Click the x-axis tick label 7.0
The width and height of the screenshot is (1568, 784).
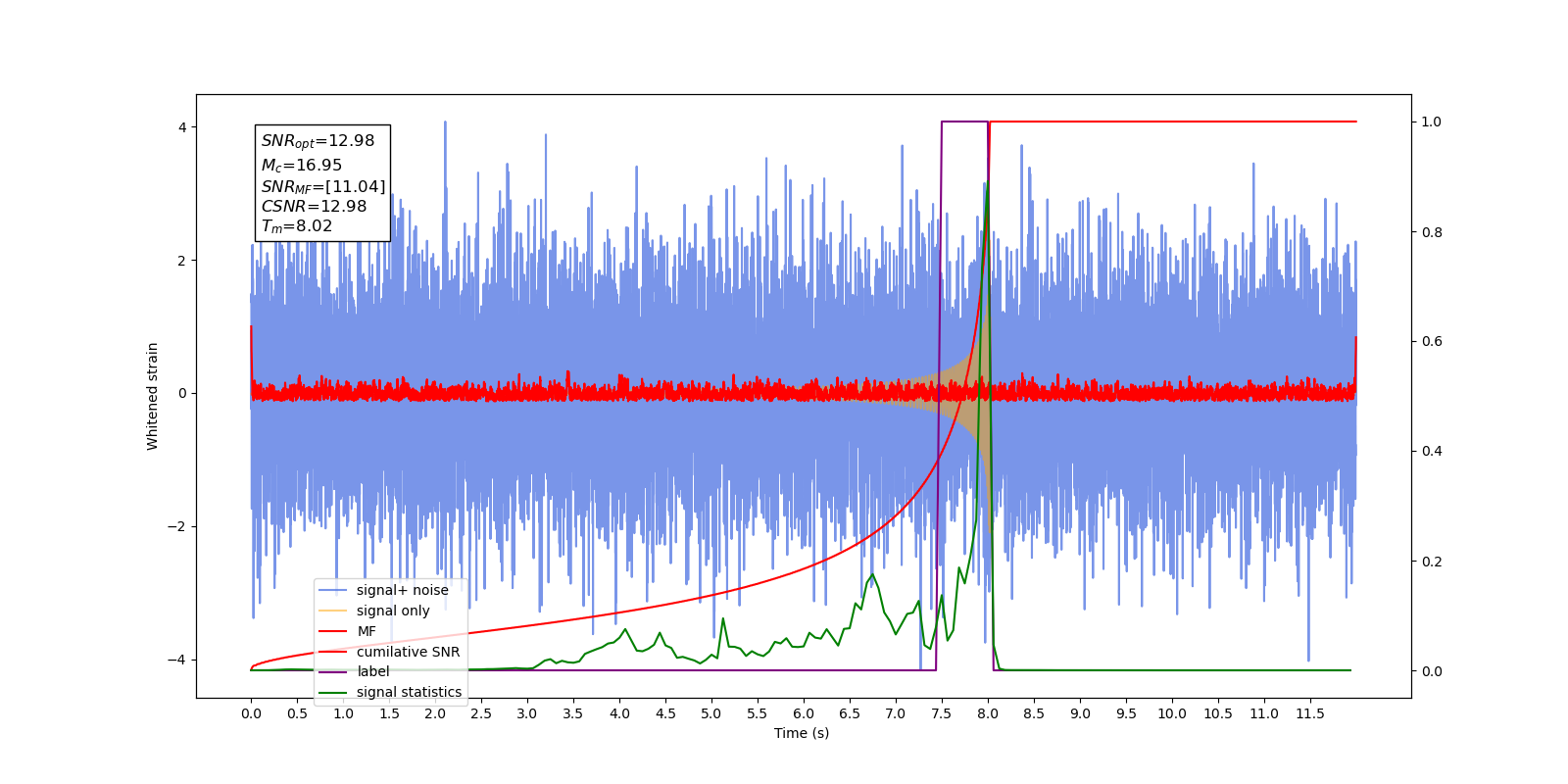click(896, 713)
